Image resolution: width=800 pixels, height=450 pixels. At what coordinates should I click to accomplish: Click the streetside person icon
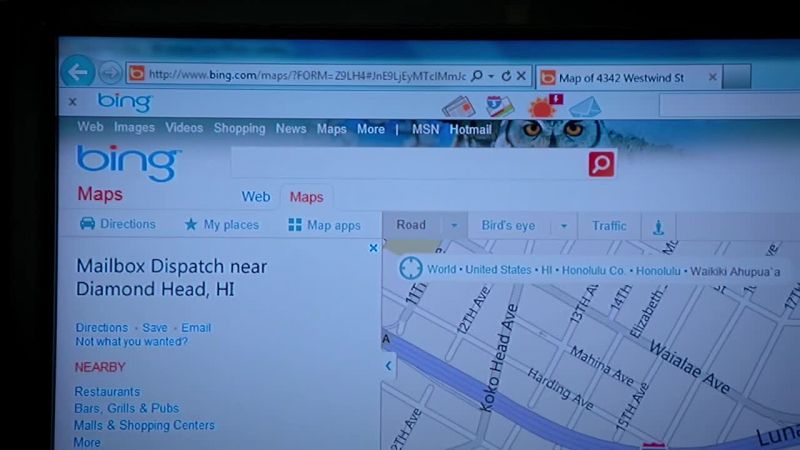[659, 228]
